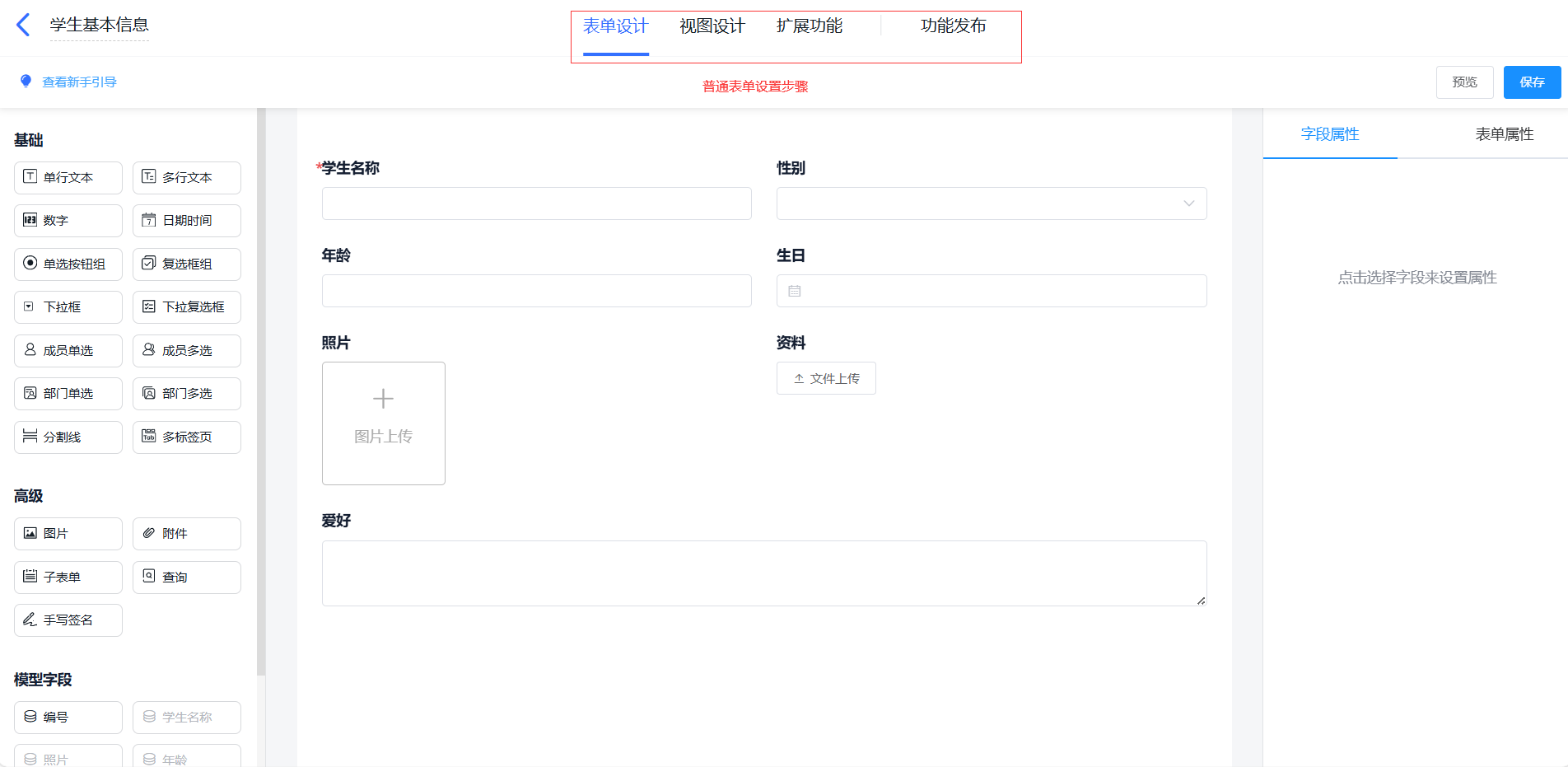
Task: Add a 多行文本 field component
Action: [x=187, y=178]
